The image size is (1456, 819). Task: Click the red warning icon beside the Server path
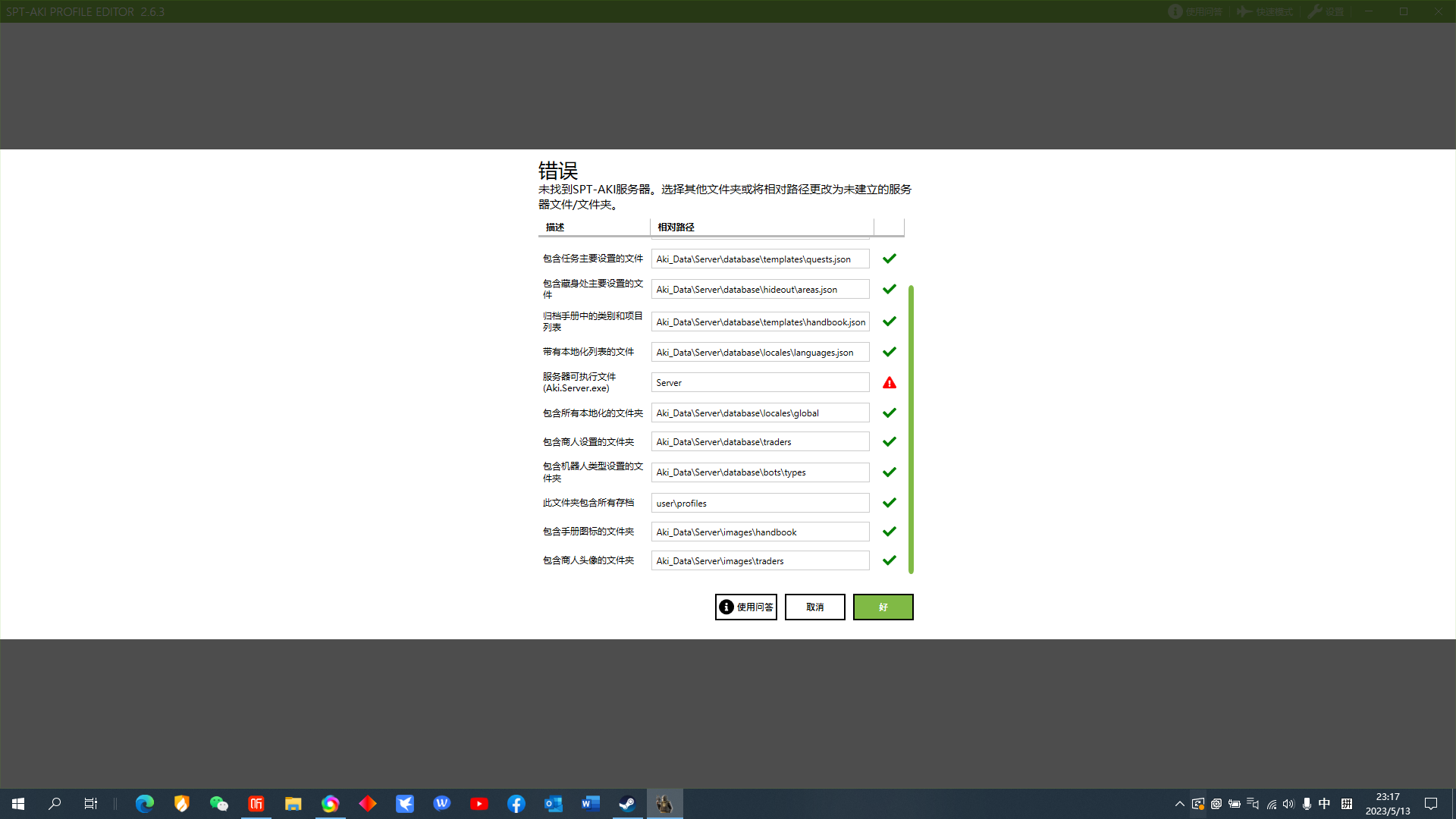pyautogui.click(x=889, y=382)
